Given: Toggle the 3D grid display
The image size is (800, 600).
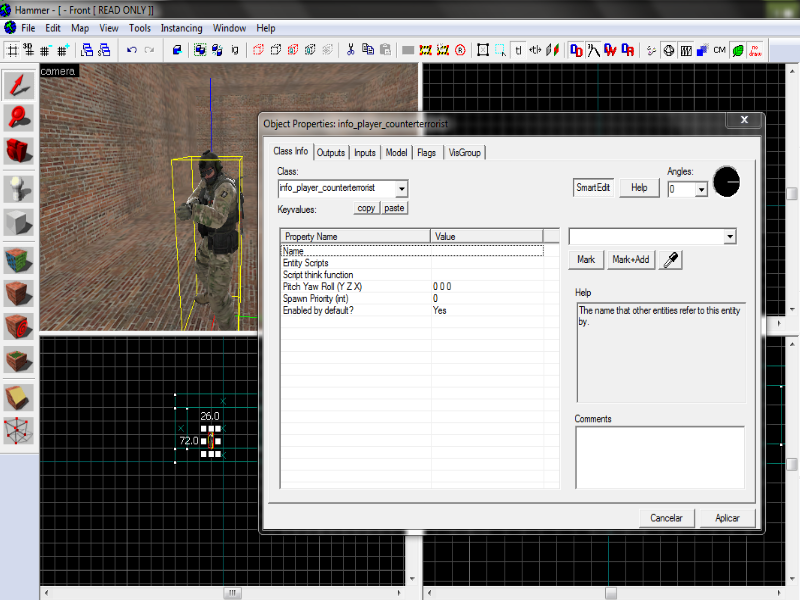Looking at the screenshot, I should pyautogui.click(x=30, y=49).
